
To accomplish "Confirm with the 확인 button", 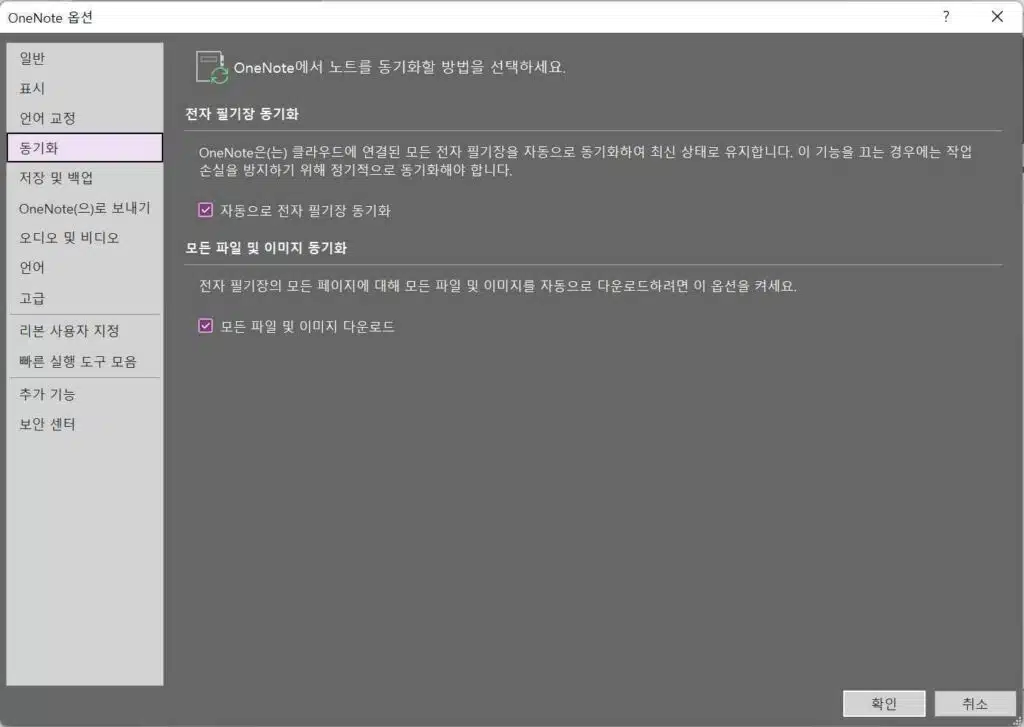I will 884,703.
